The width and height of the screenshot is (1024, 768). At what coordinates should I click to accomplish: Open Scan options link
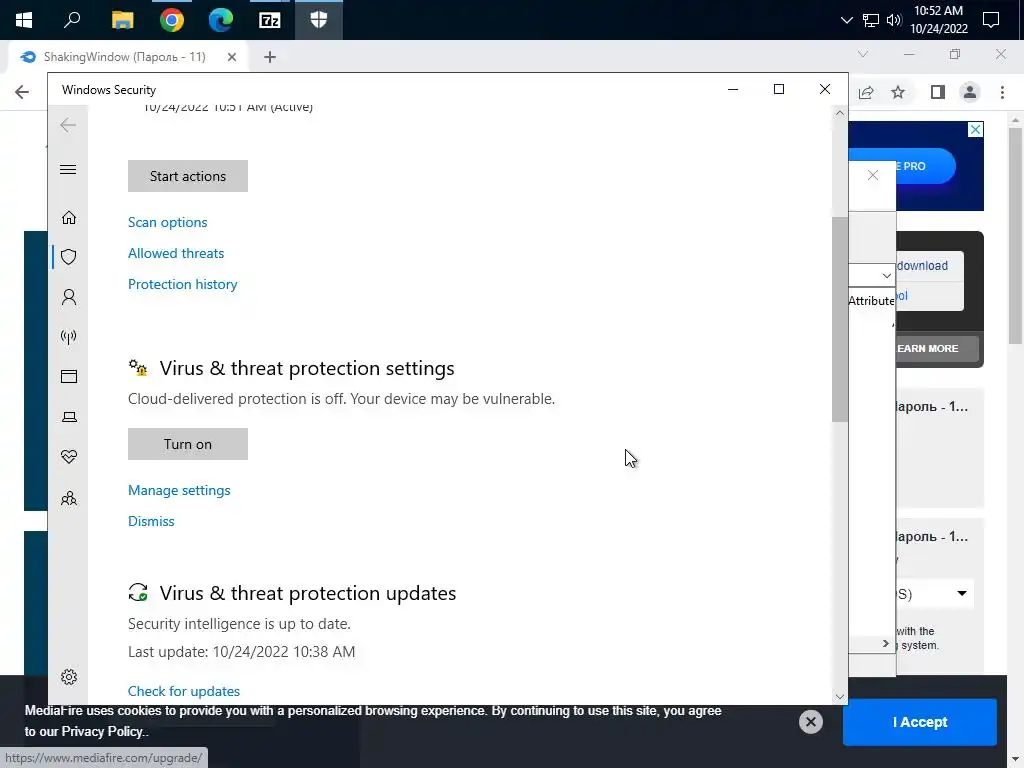167,222
